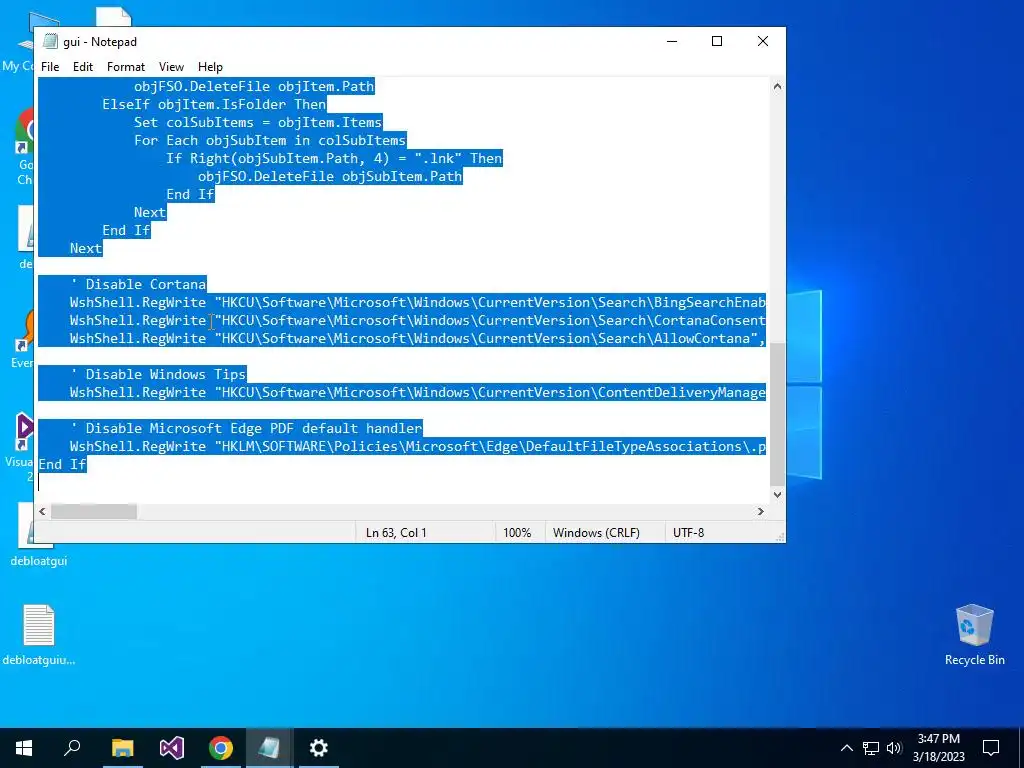Click the 'Disable Windows Tips' comment line

tap(158, 374)
